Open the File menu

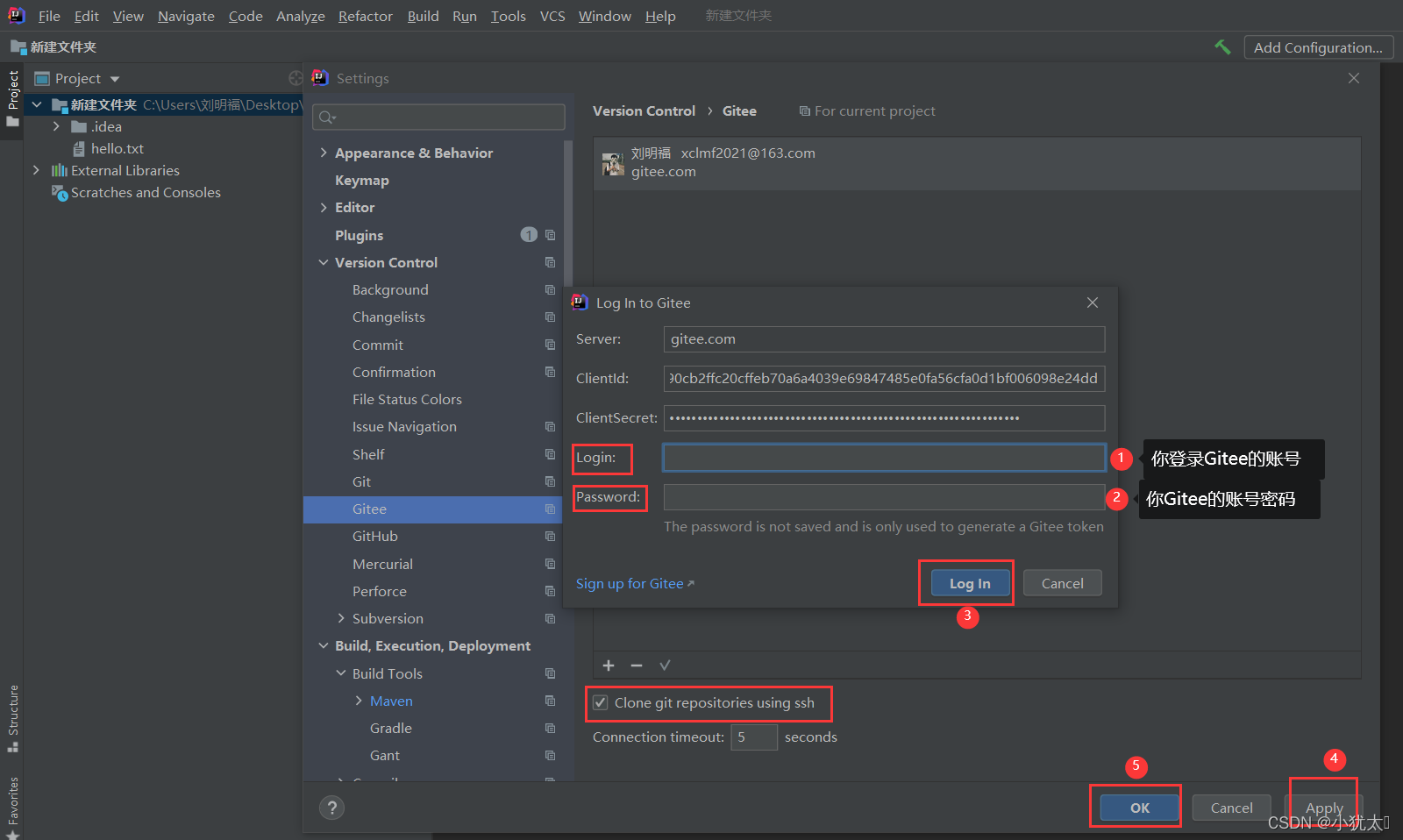click(49, 16)
